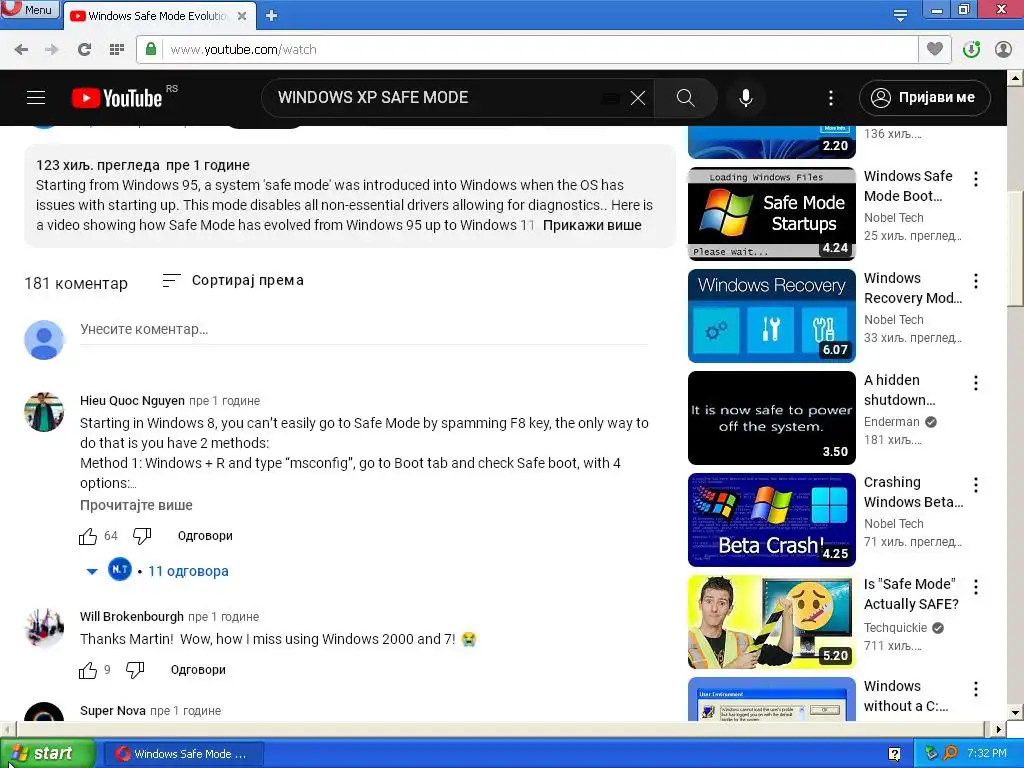Open the Speed Dial grid

pyautogui.click(x=117, y=49)
